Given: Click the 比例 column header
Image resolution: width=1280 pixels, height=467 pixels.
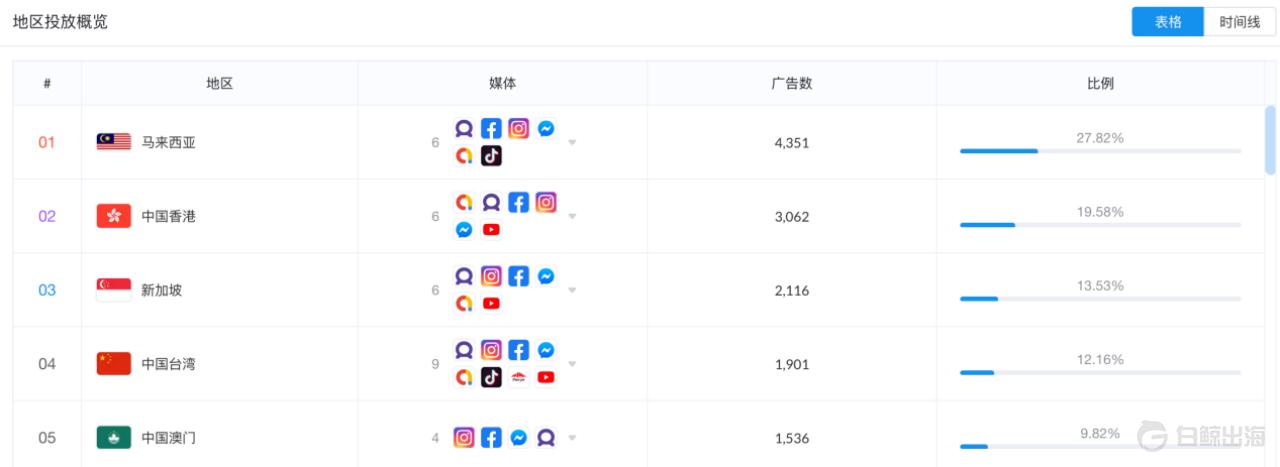Looking at the screenshot, I should tap(1100, 83).
